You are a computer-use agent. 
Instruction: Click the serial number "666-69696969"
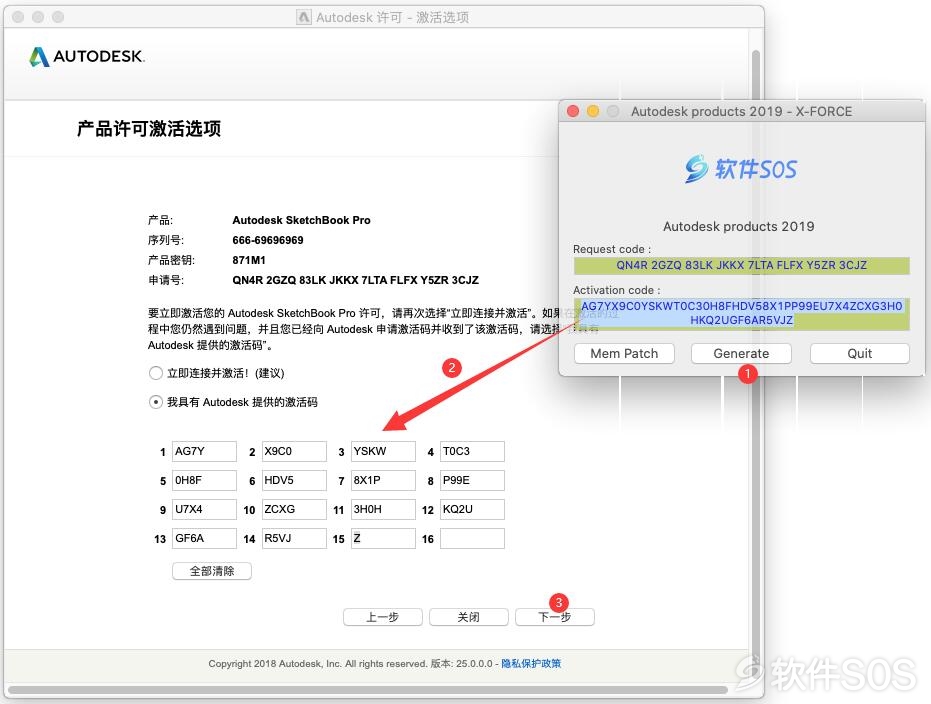click(268, 240)
